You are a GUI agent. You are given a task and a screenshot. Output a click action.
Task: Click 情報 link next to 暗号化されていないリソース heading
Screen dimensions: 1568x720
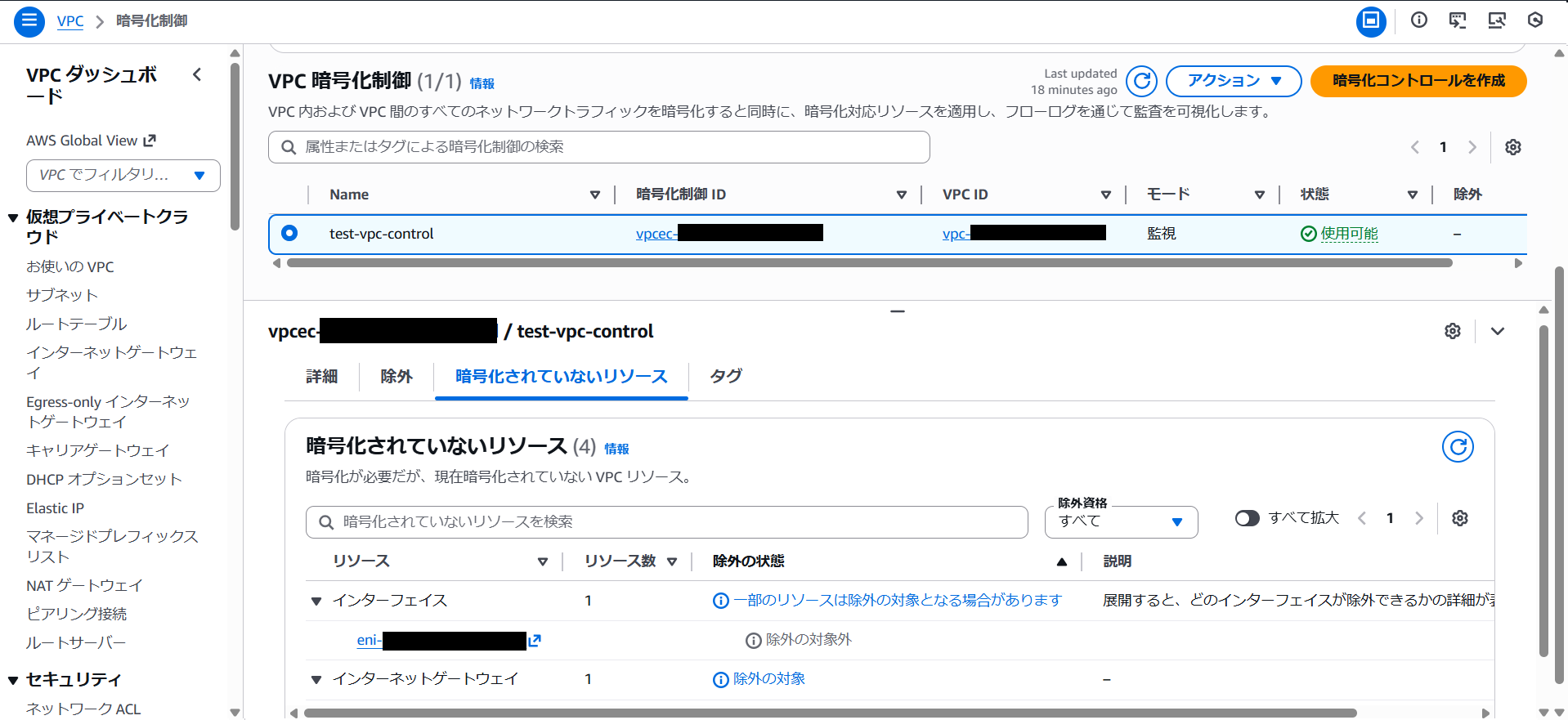point(616,449)
